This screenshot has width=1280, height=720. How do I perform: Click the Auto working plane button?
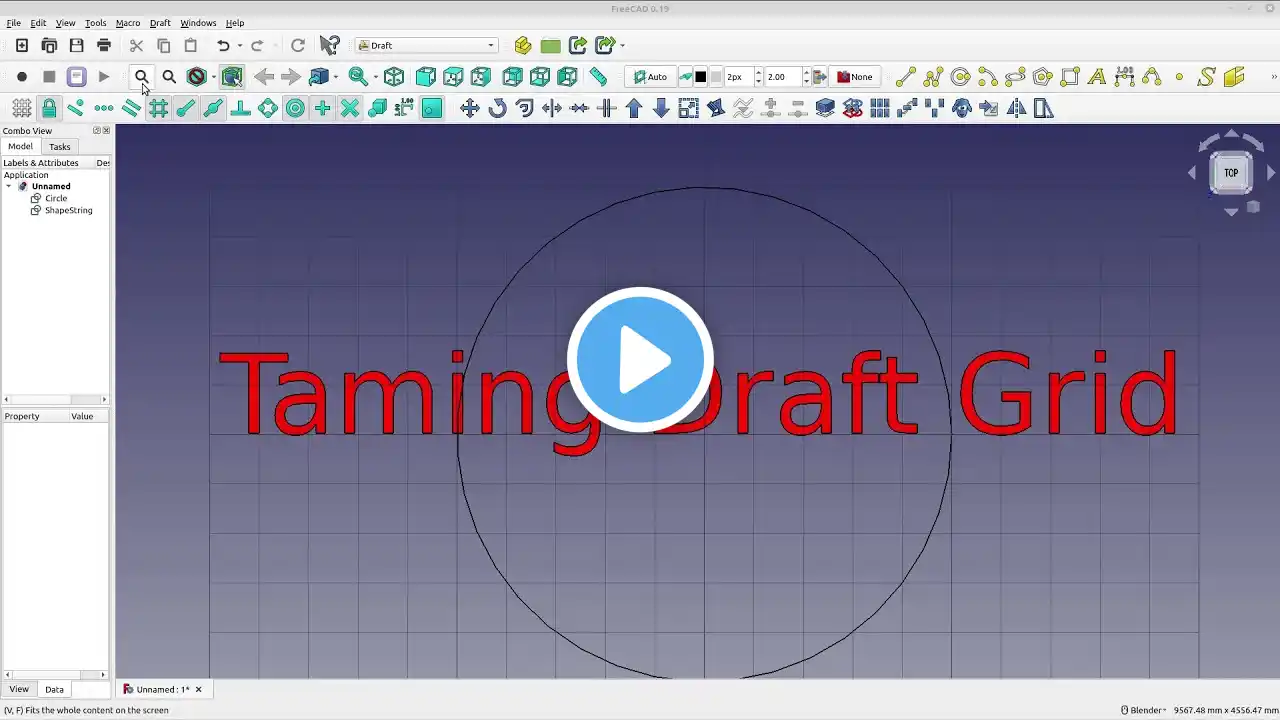[x=650, y=77]
